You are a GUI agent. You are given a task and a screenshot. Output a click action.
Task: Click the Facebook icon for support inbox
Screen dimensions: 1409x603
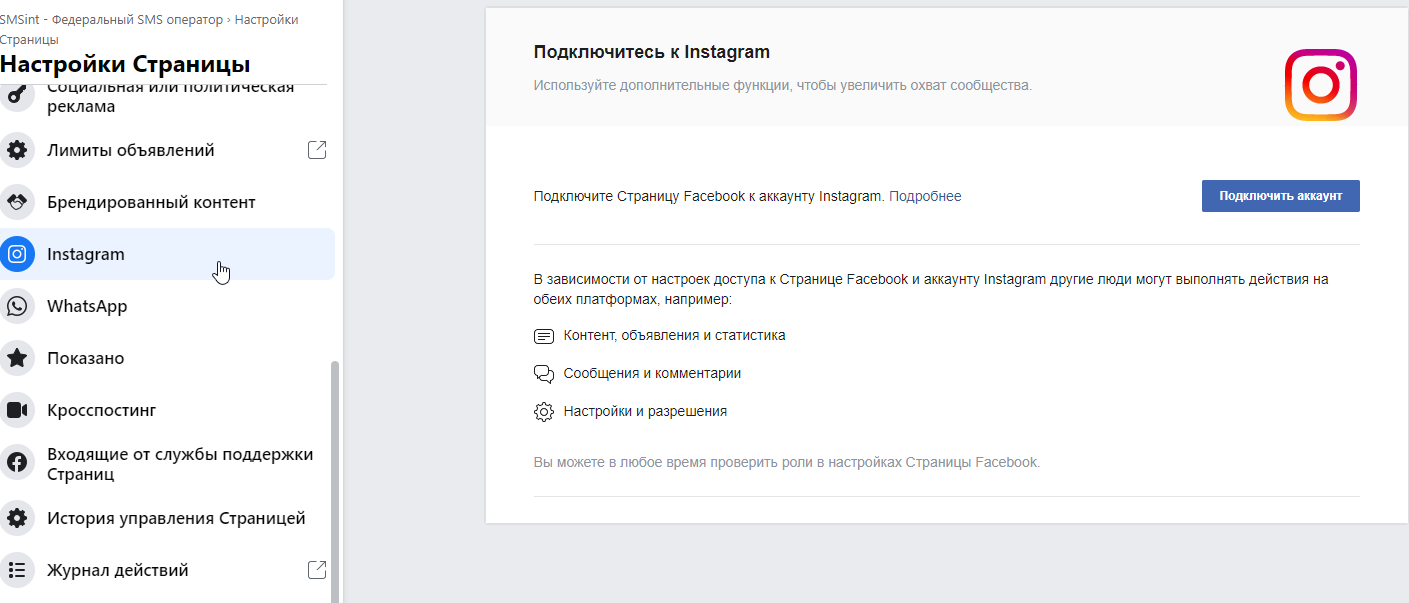point(16,462)
